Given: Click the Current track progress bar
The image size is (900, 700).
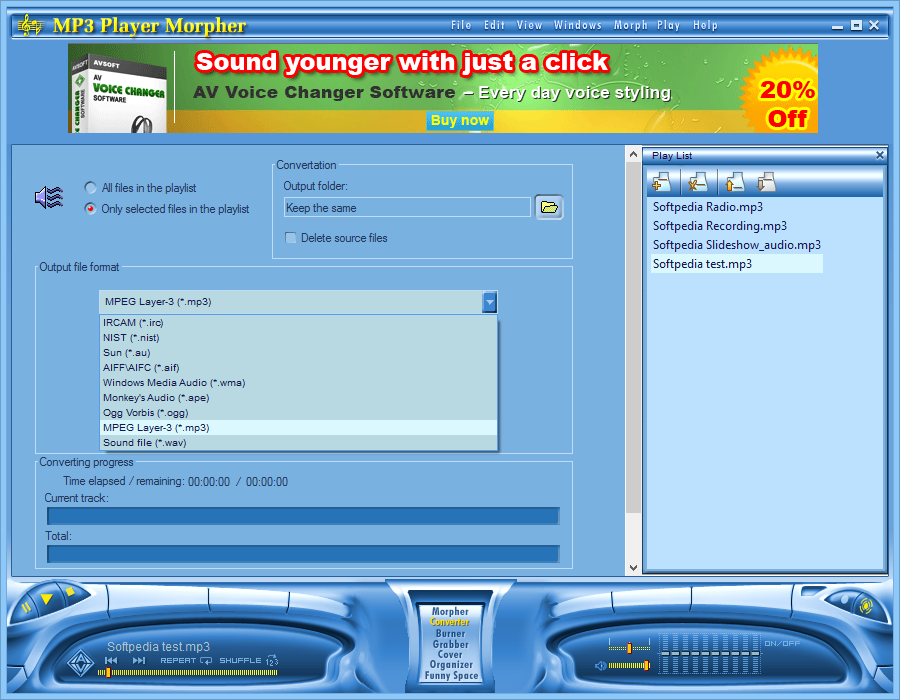Looking at the screenshot, I should coord(303,516).
